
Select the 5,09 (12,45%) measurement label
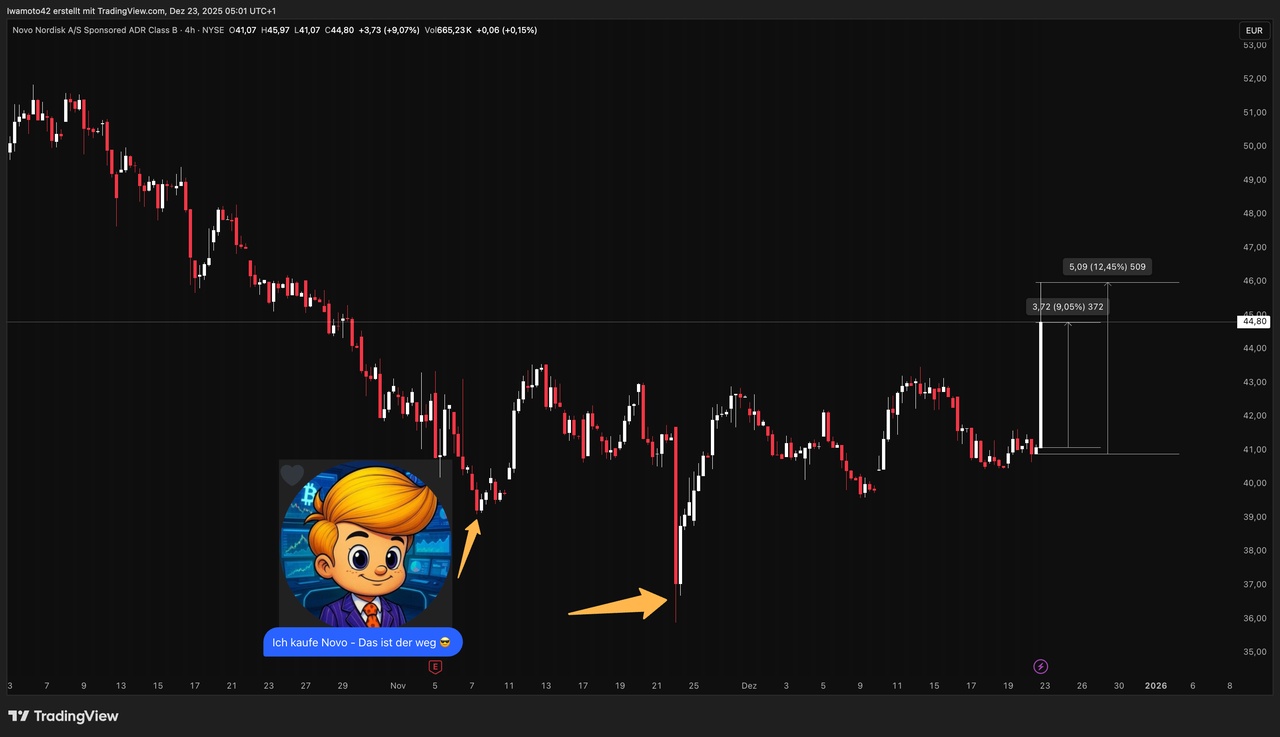[x=1107, y=267]
